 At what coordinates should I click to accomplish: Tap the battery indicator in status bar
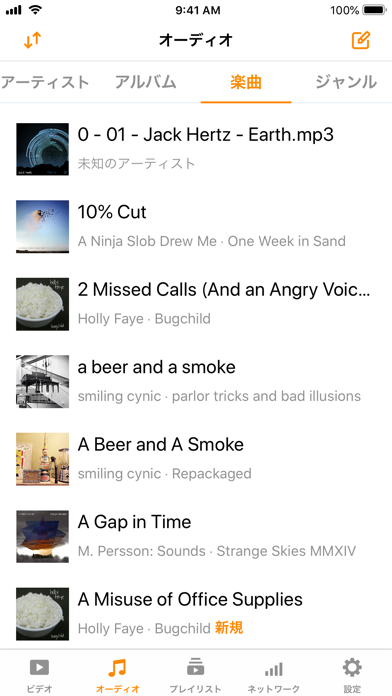pyautogui.click(x=375, y=10)
